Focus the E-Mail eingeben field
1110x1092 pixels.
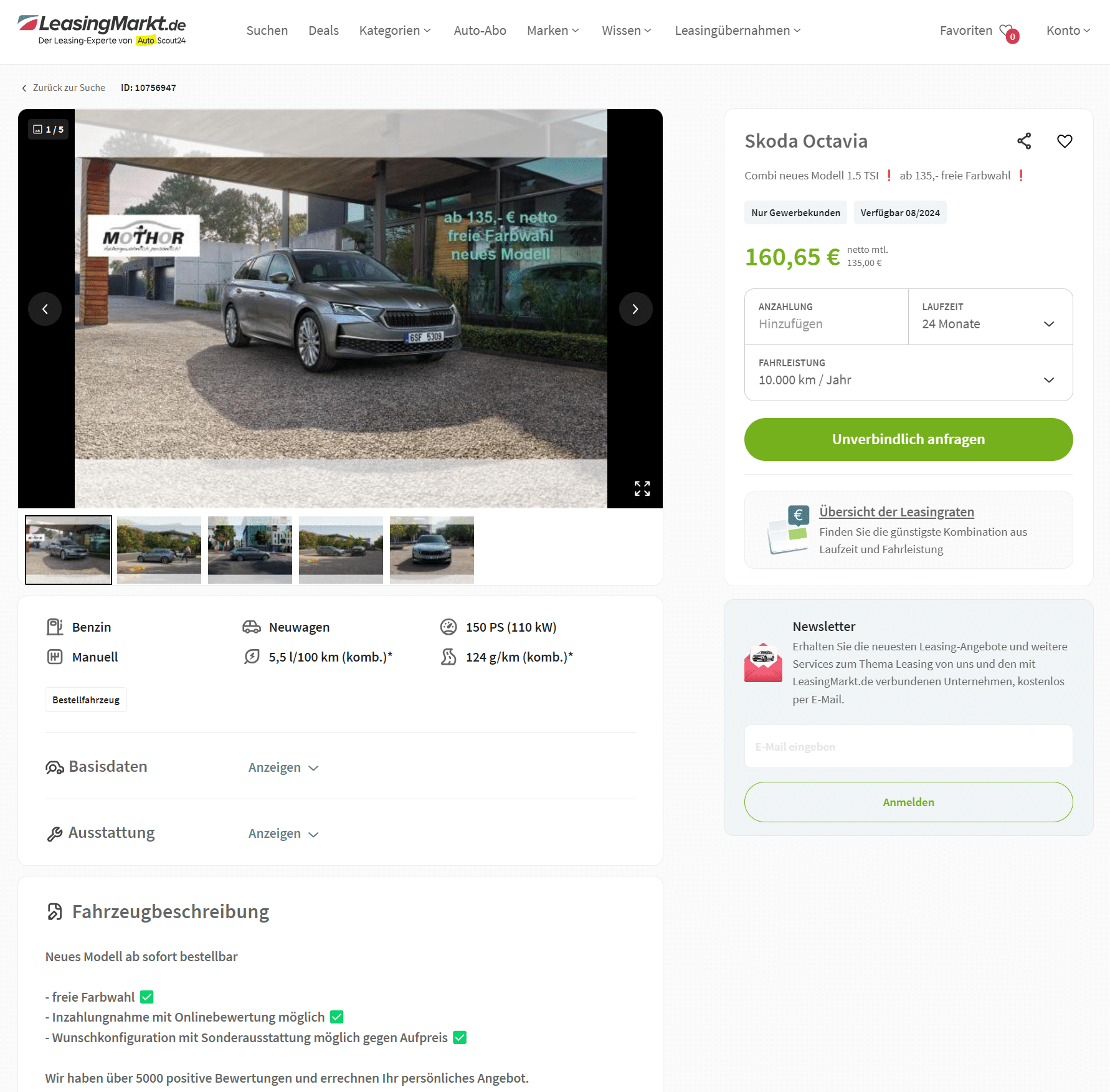[908, 747]
